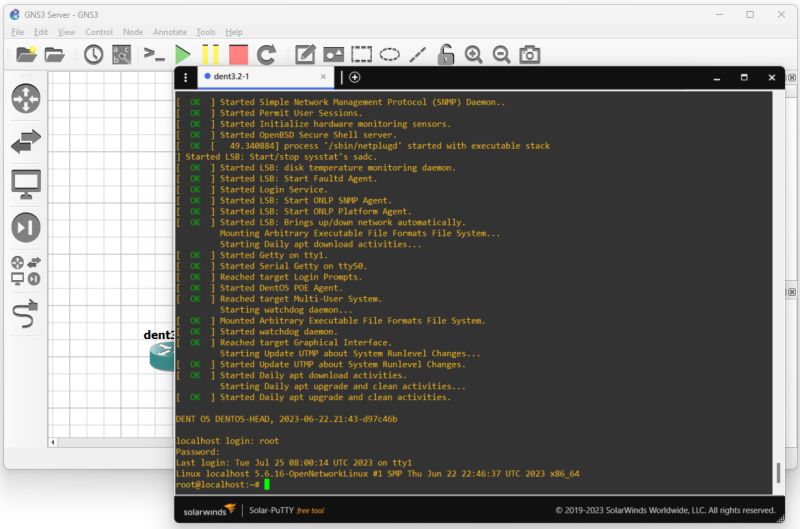Click the terminal vertical scrollbar thumb
The width and height of the screenshot is (800, 529).
point(778,472)
